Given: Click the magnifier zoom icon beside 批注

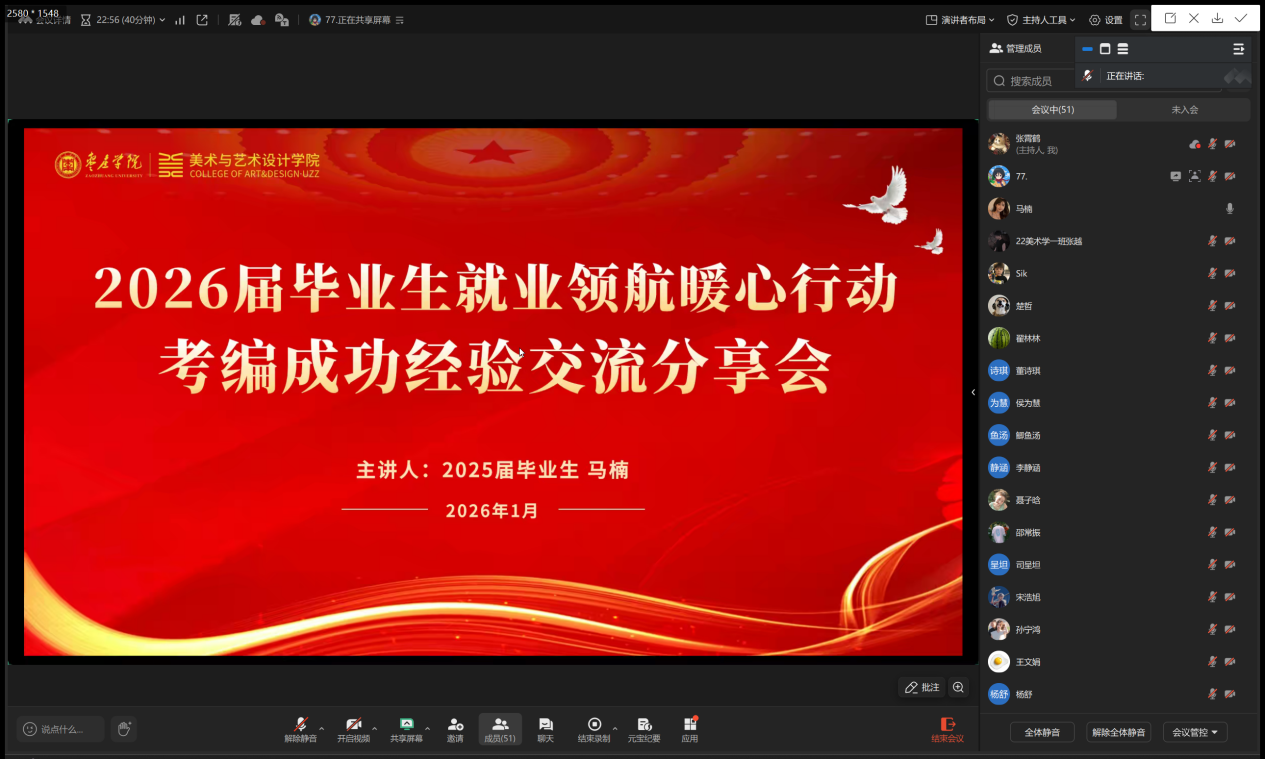Looking at the screenshot, I should pyautogui.click(x=959, y=687).
